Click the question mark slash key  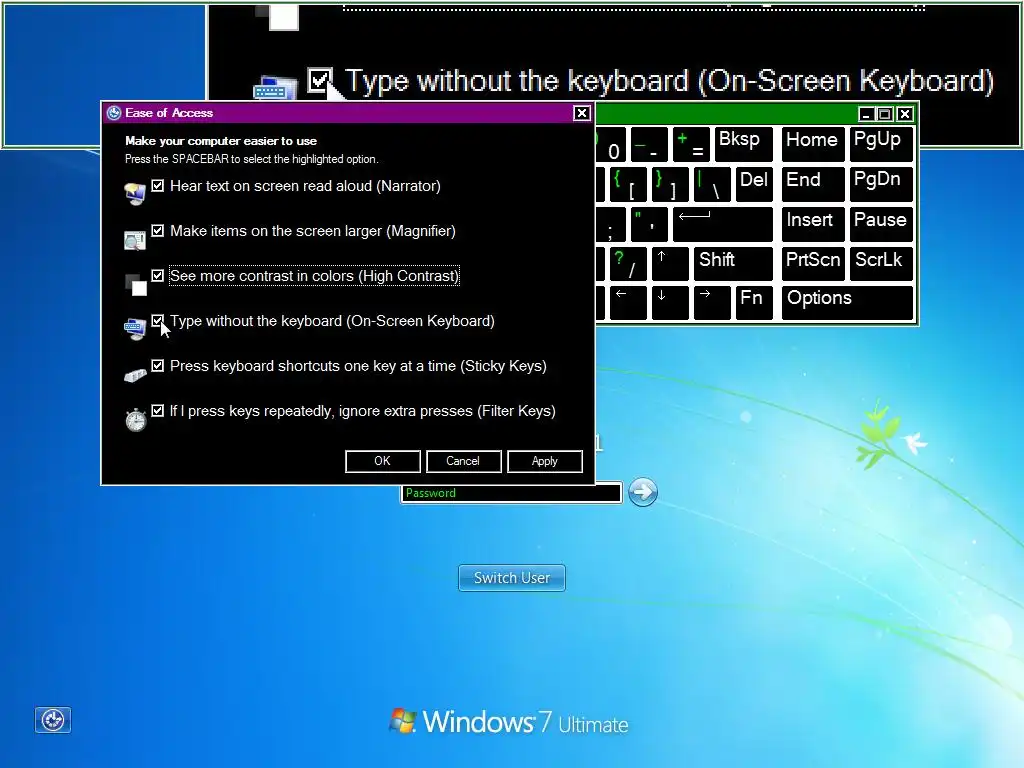(x=628, y=264)
